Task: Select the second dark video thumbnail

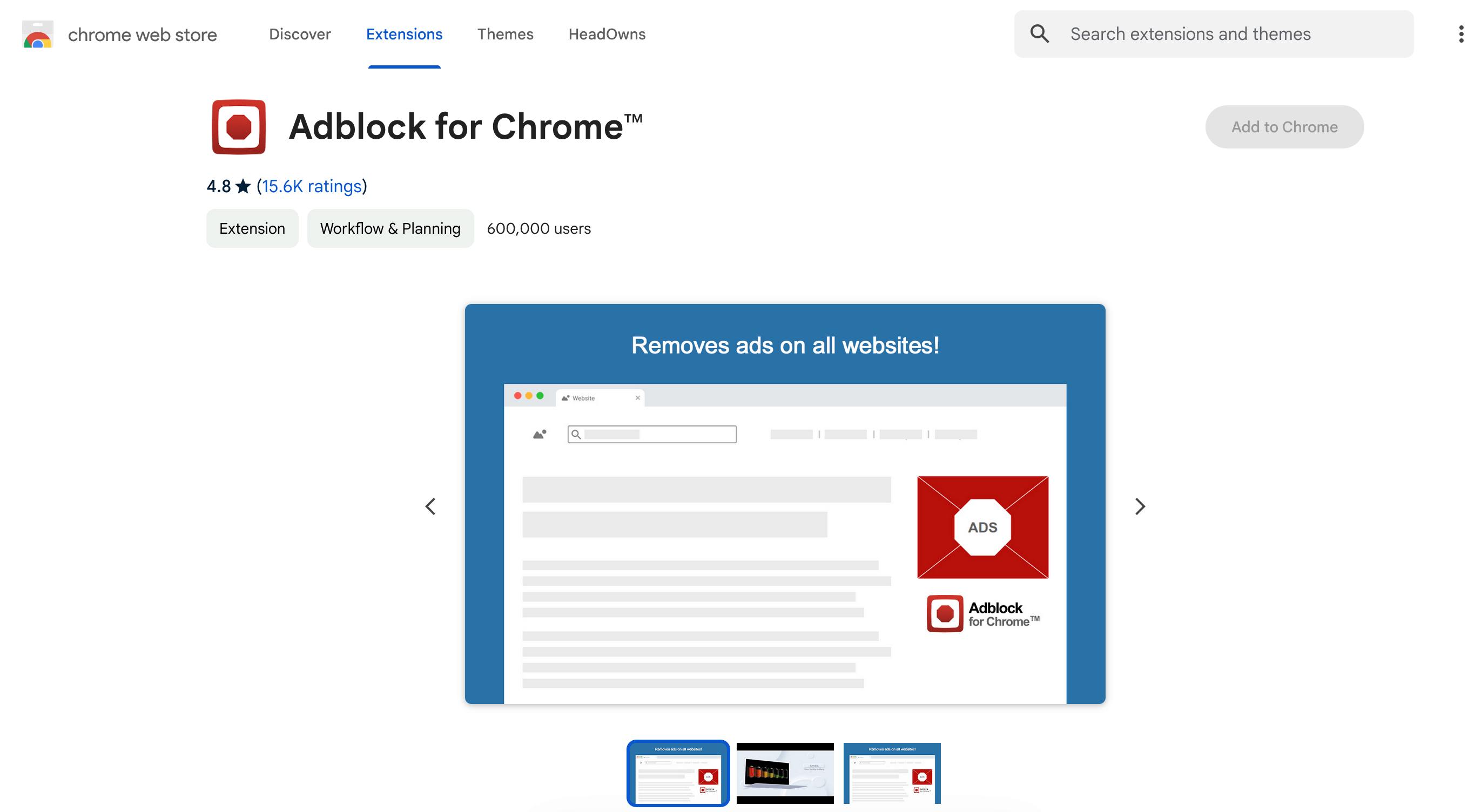Action: click(x=785, y=773)
